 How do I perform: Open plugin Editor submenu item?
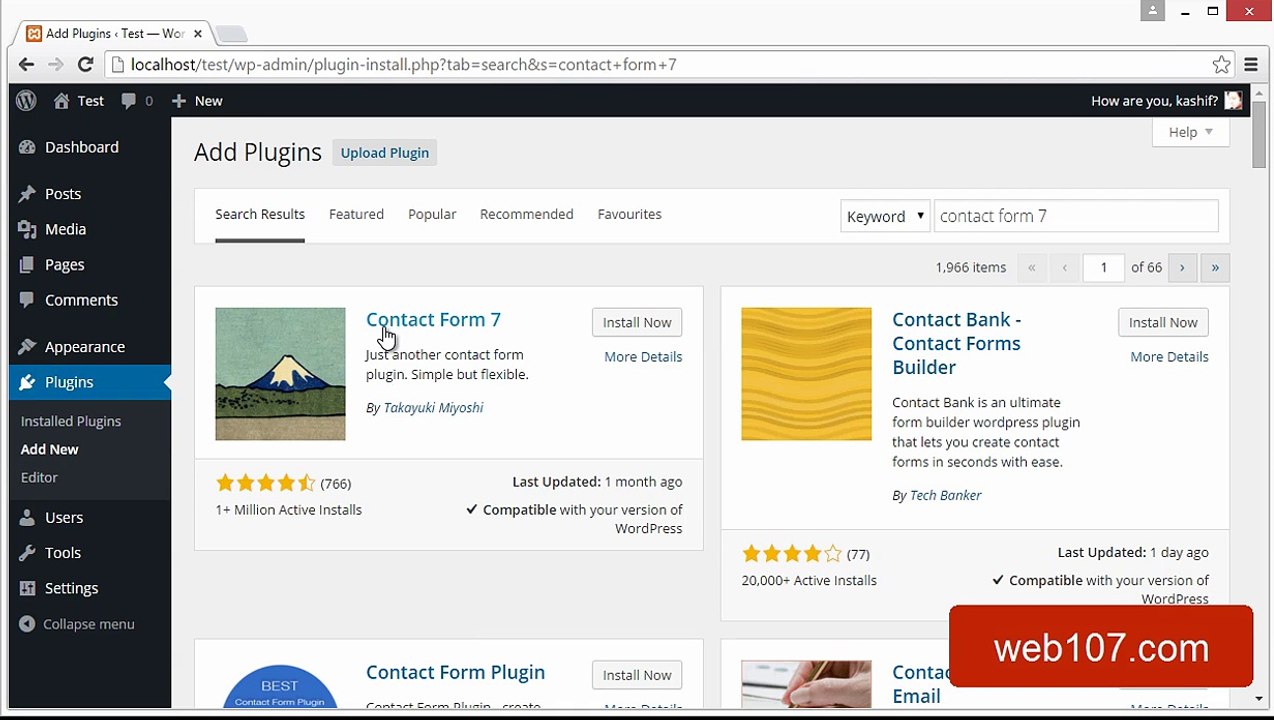[x=40, y=477]
